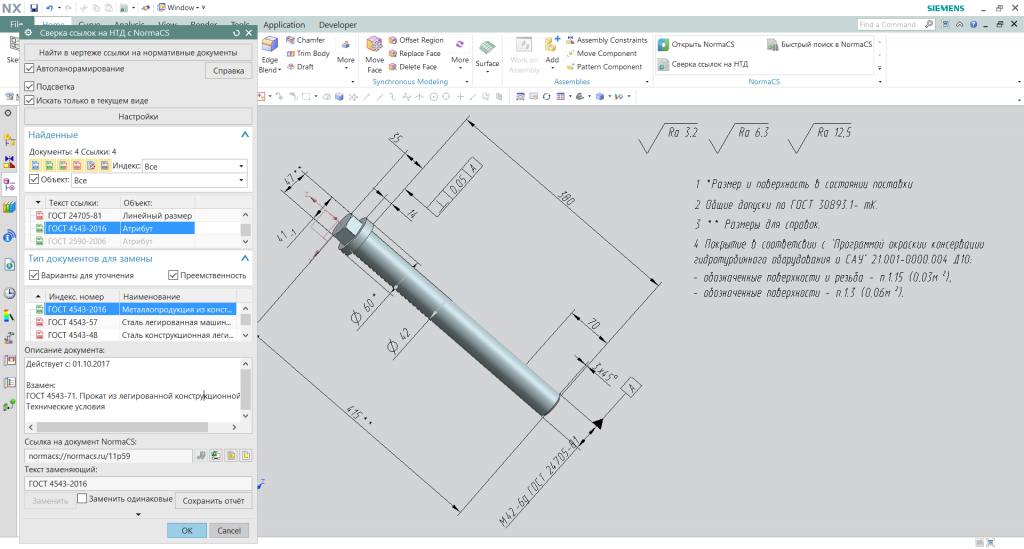The height and width of the screenshot is (549, 1024).
Task: Click the last yellow page icon beside NormaCS URL
Action: click(x=246, y=456)
